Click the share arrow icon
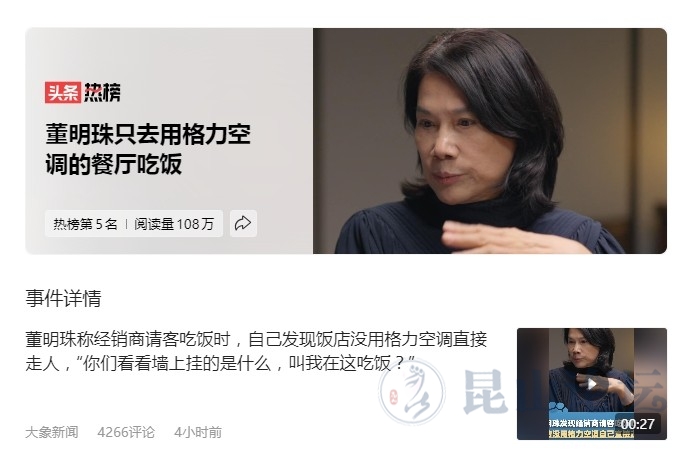Image resolution: width=677 pixels, height=466 pixels. [x=243, y=223]
